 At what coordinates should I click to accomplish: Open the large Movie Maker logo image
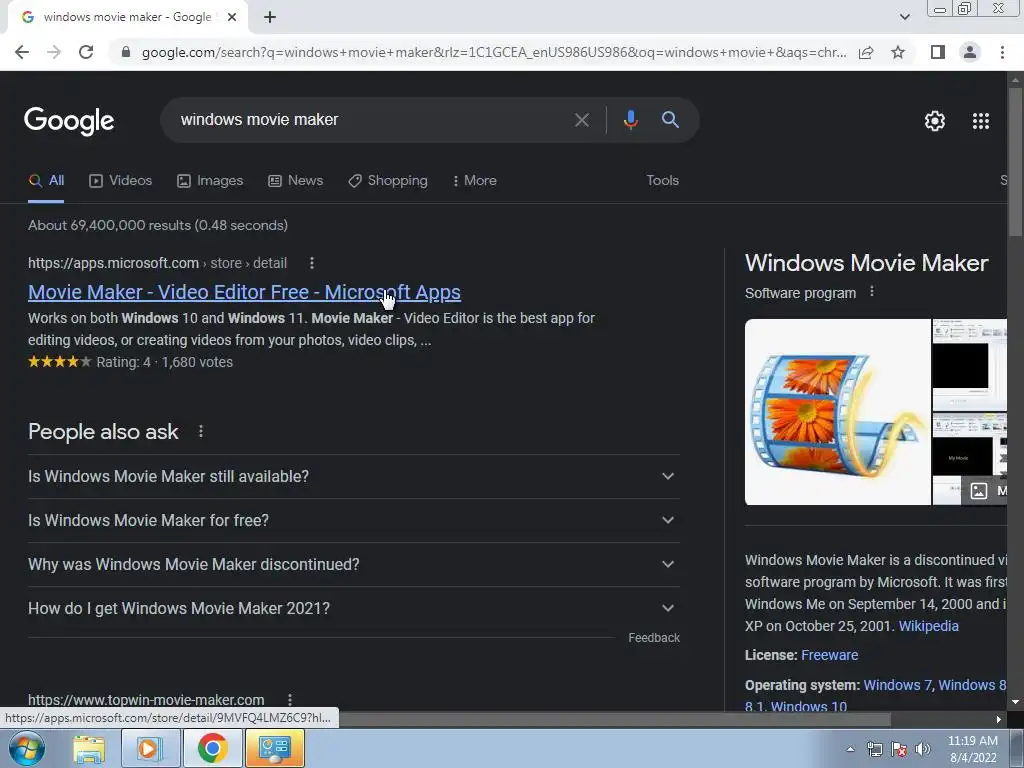point(837,412)
